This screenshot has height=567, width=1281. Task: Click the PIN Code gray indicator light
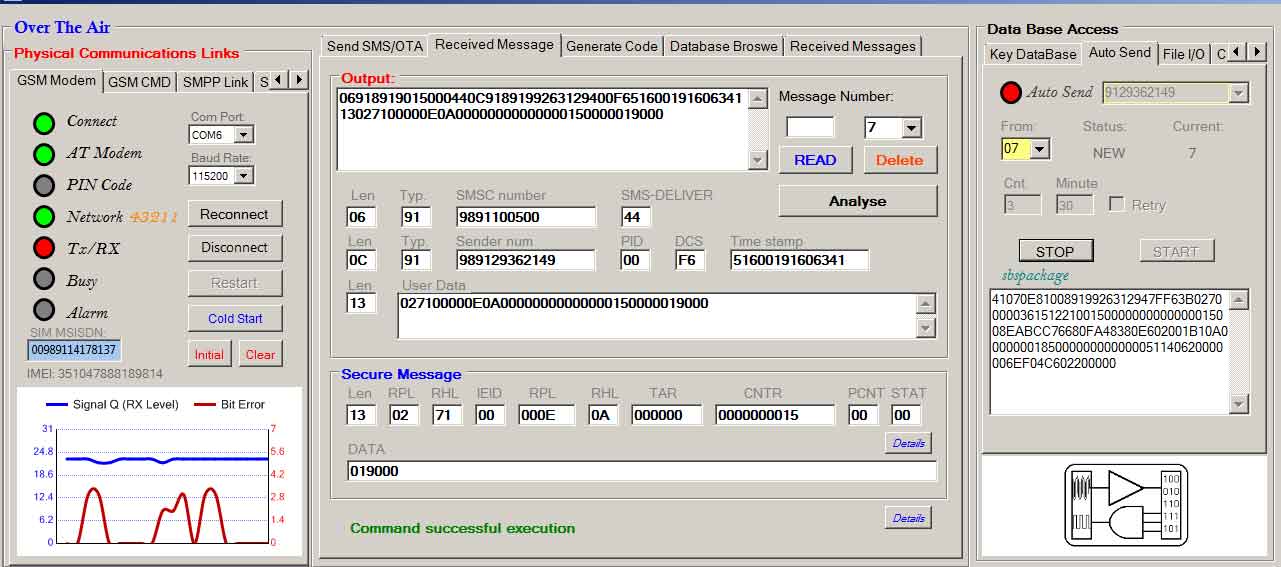pos(44,186)
